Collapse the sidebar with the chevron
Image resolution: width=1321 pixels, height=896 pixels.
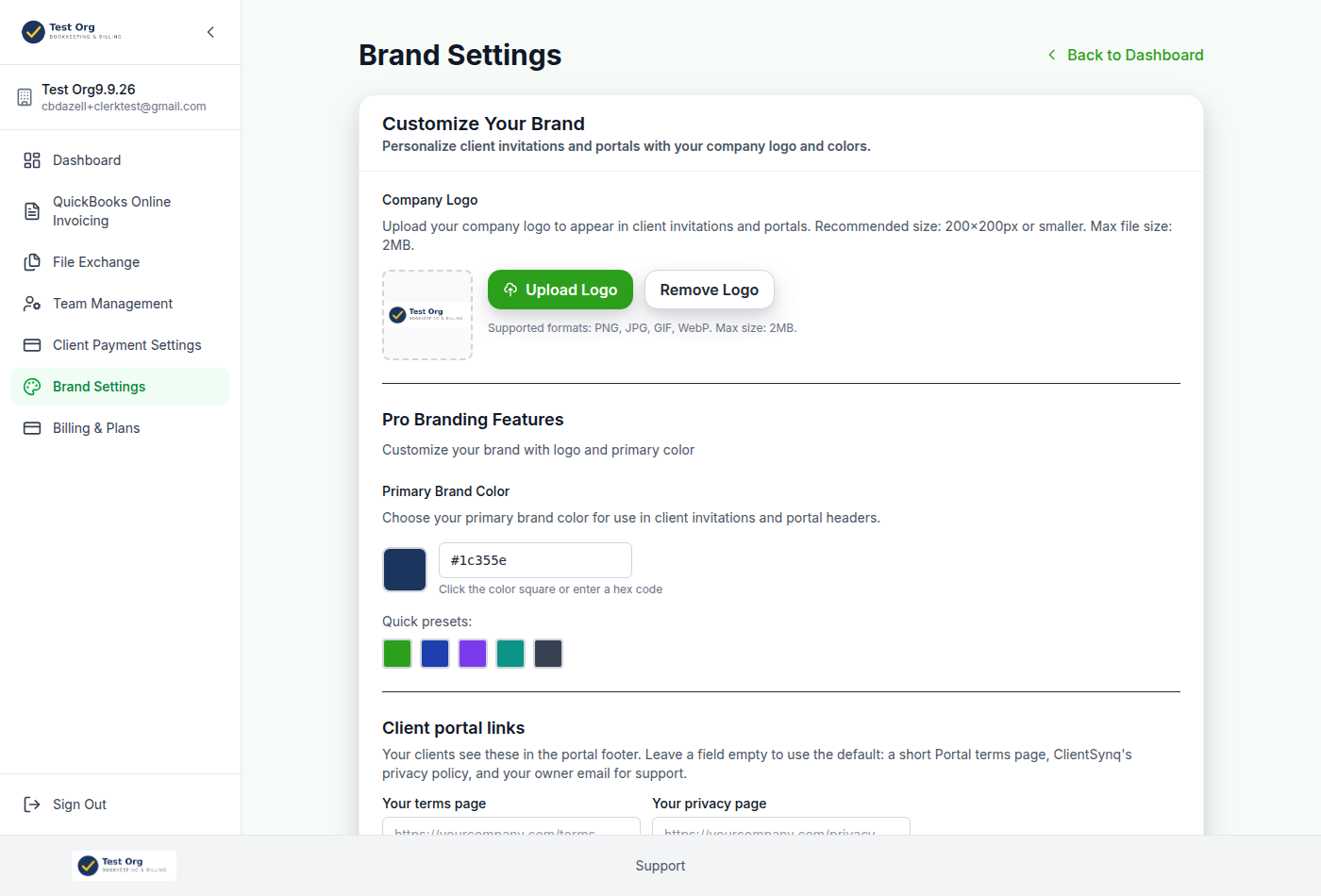210,32
